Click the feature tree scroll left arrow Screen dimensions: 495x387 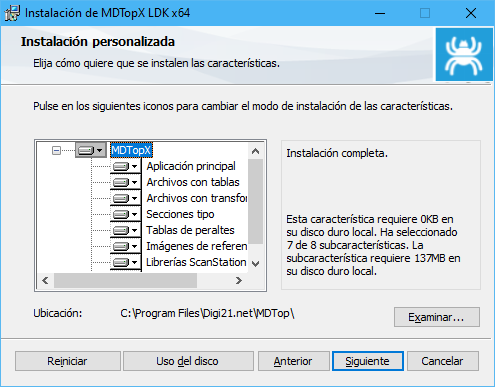pyautogui.click(x=45, y=281)
